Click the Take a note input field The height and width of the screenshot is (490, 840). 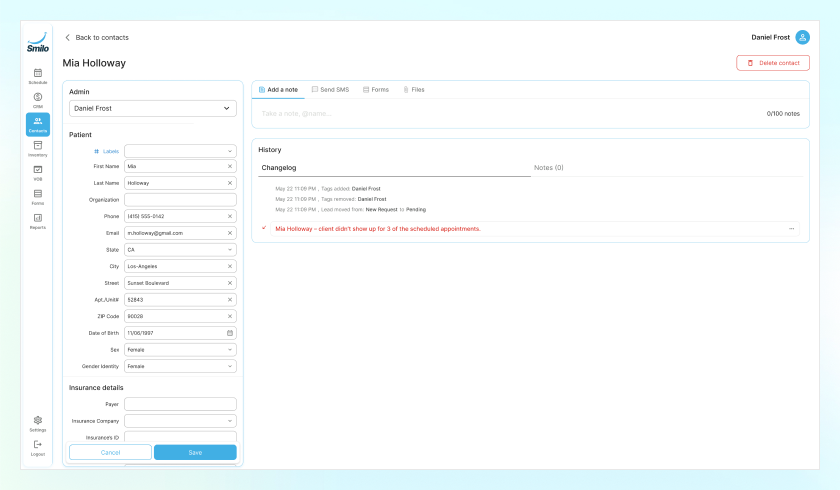[509, 114]
